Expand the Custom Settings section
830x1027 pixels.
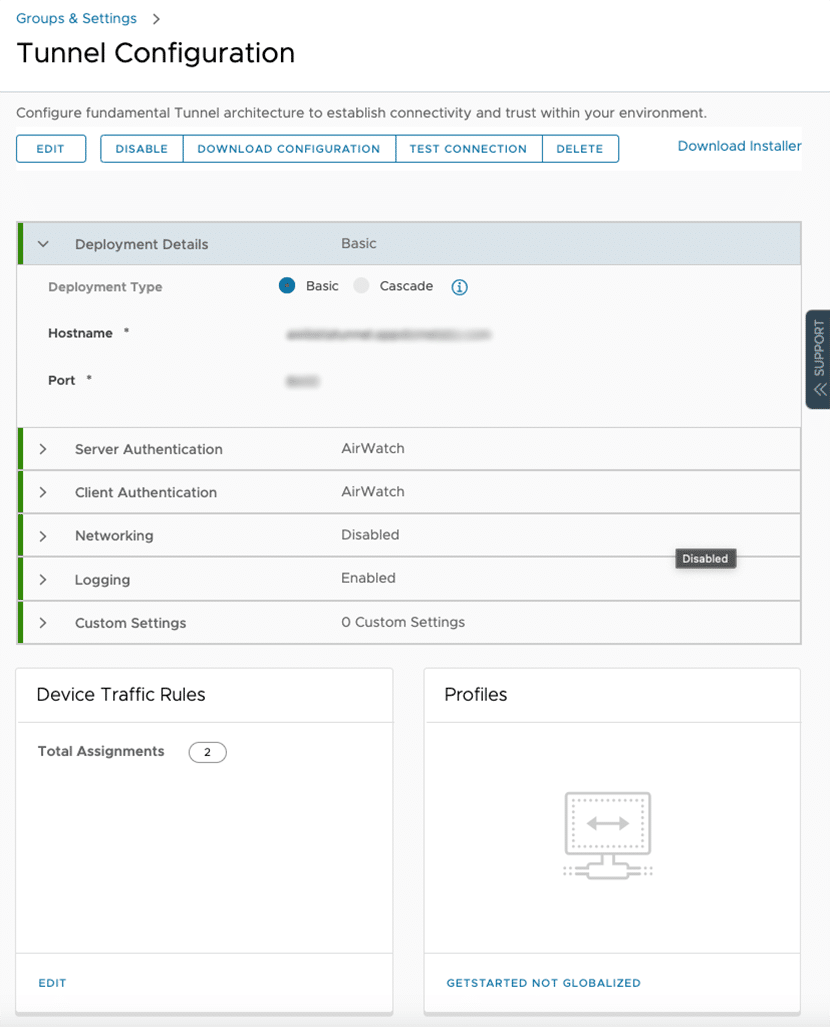(x=43, y=623)
